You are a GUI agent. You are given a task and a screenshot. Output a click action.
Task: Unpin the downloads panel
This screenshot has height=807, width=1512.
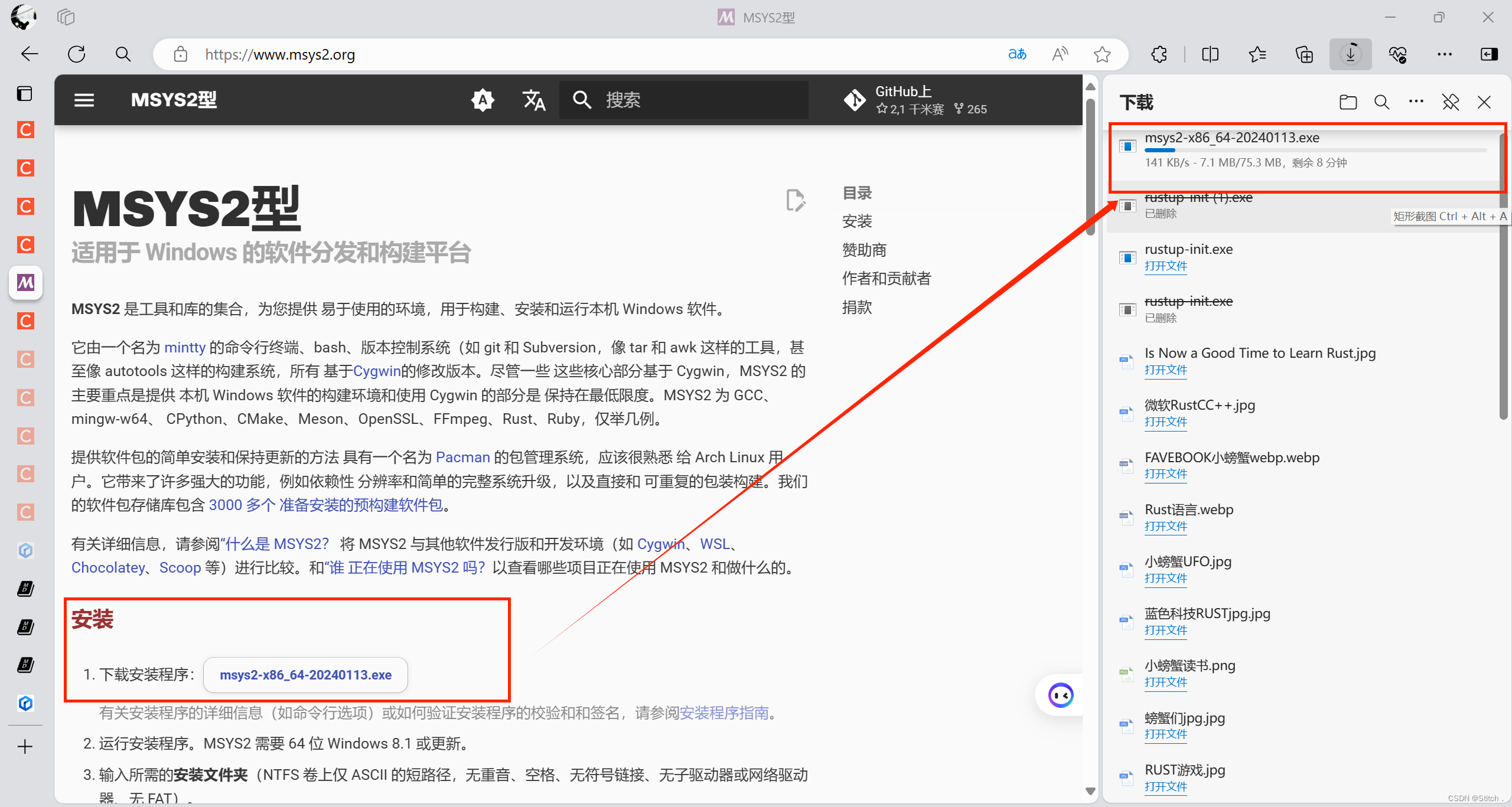[x=1451, y=102]
